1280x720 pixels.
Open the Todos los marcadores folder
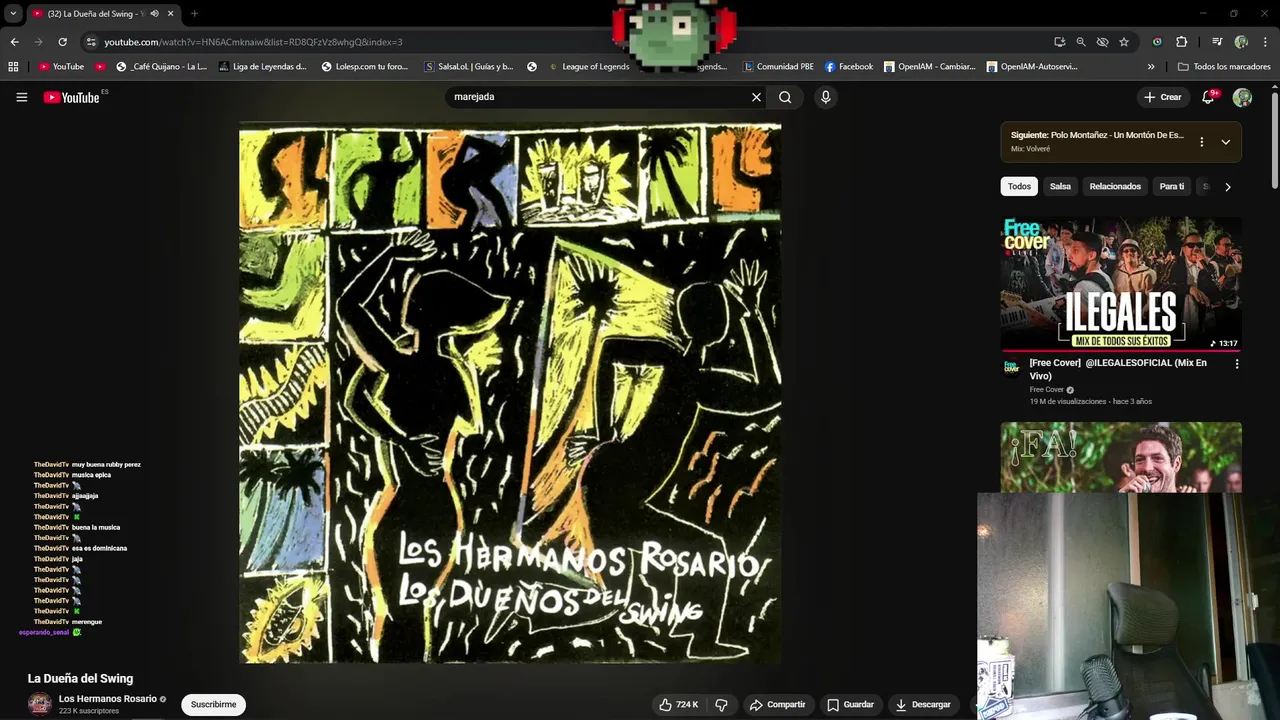coord(1225,67)
